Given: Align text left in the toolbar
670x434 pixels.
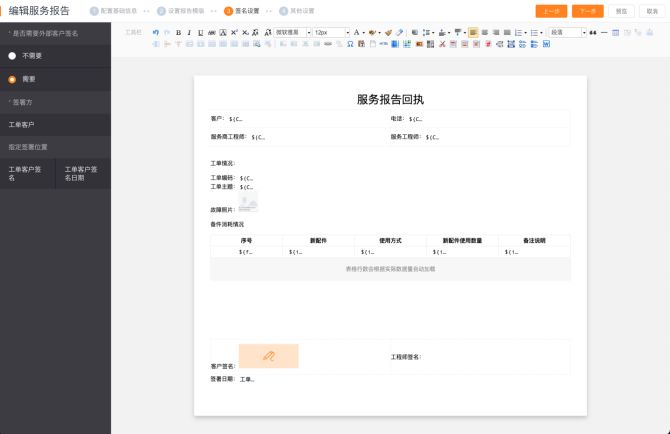Looking at the screenshot, I should pos(472,32).
